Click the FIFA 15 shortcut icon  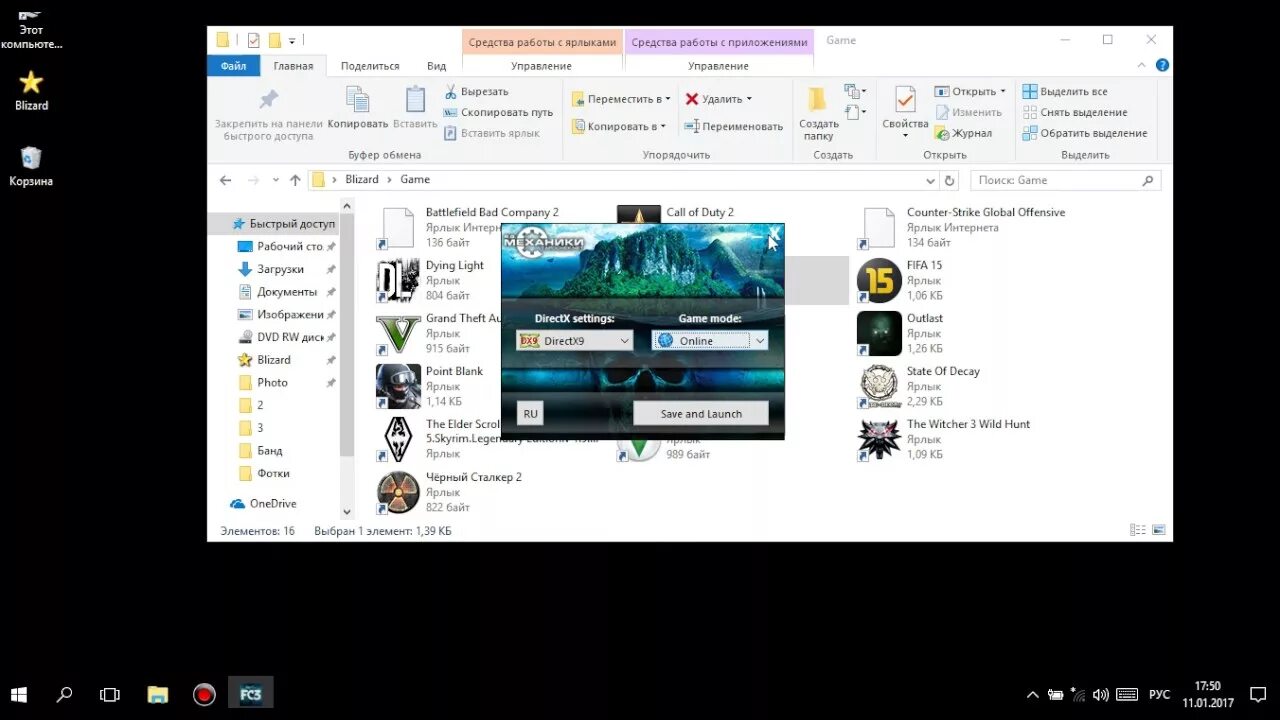[x=879, y=281]
